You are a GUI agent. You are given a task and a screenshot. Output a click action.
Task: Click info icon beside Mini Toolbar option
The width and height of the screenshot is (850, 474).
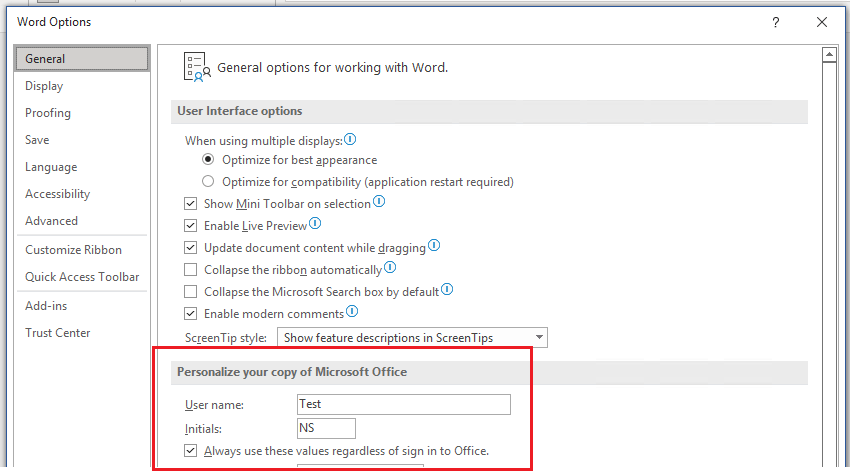click(x=379, y=202)
